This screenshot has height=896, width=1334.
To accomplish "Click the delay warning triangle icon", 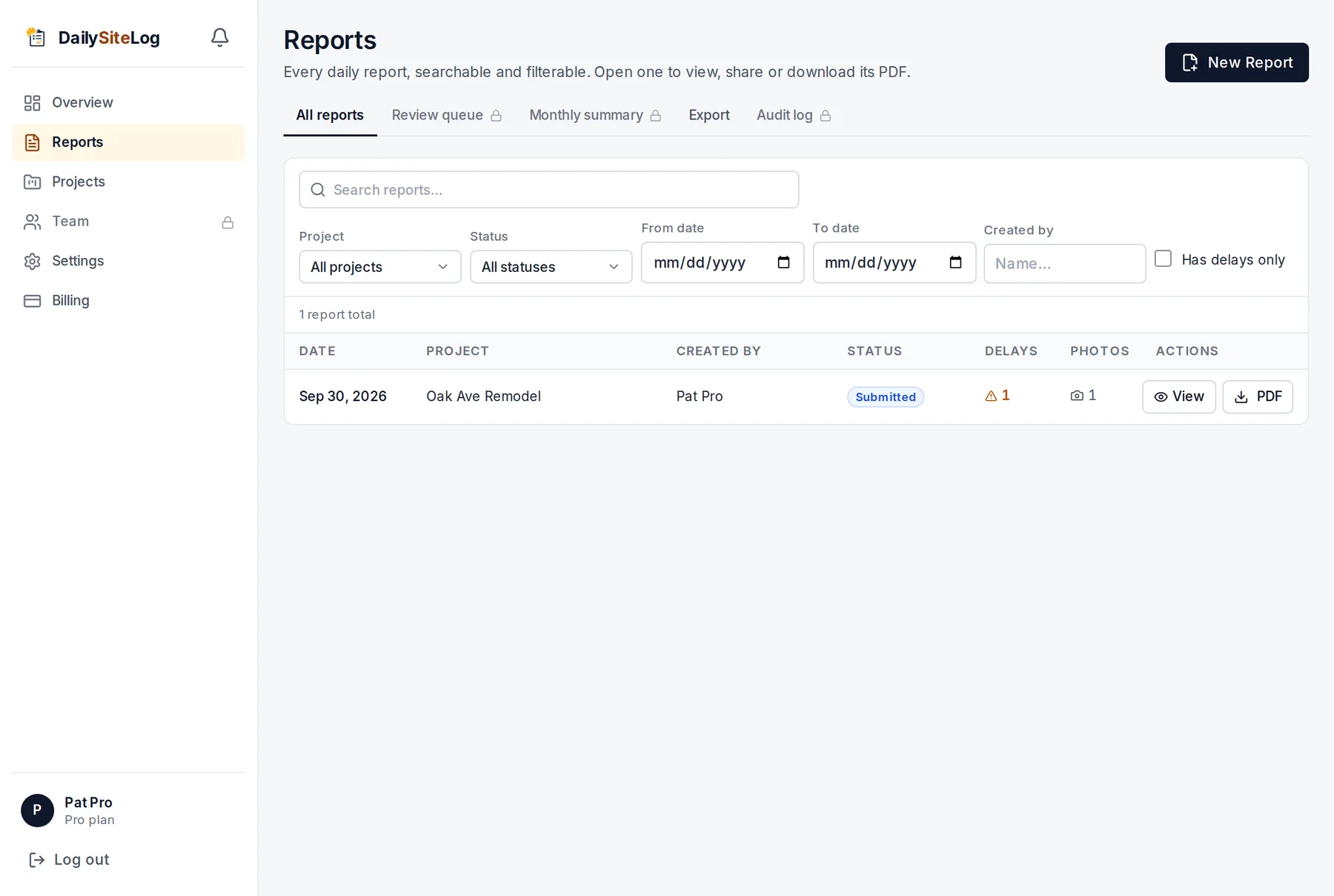I will [991, 396].
